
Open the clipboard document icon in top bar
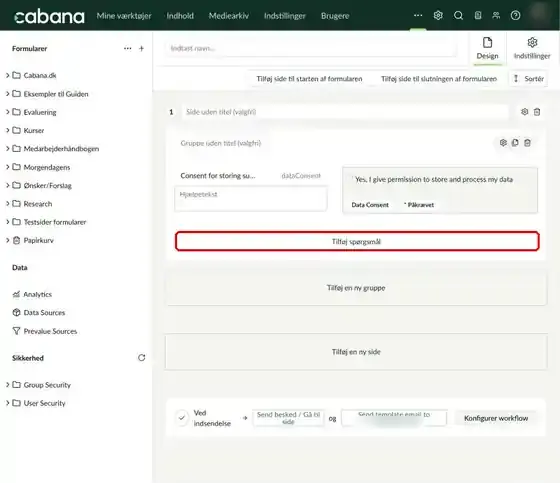[478, 15]
